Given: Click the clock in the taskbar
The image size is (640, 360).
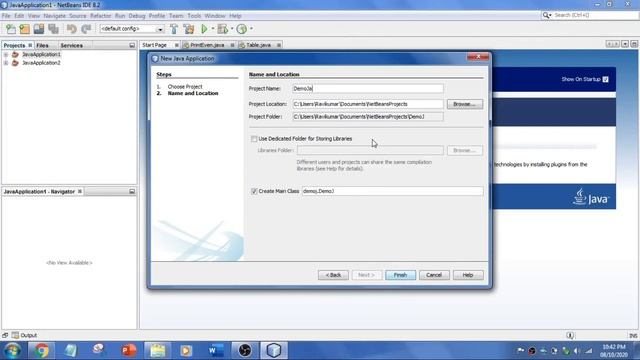Looking at the screenshot, I should coord(614,351).
